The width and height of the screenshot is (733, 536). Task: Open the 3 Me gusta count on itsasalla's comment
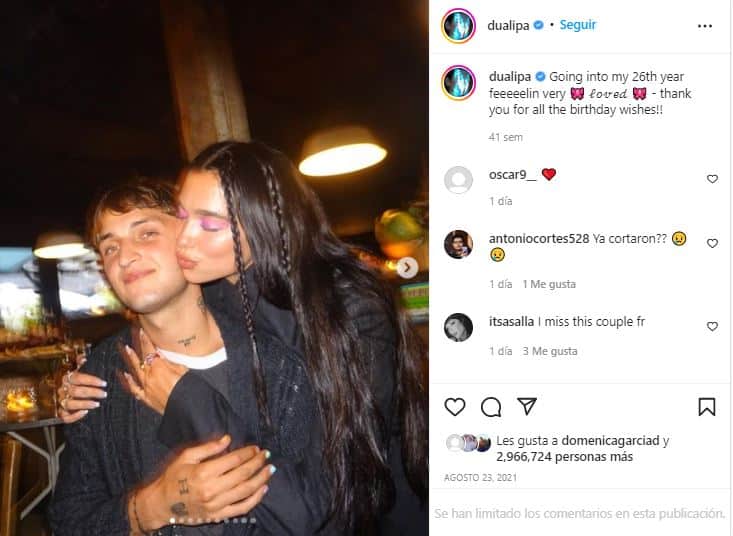coord(550,351)
